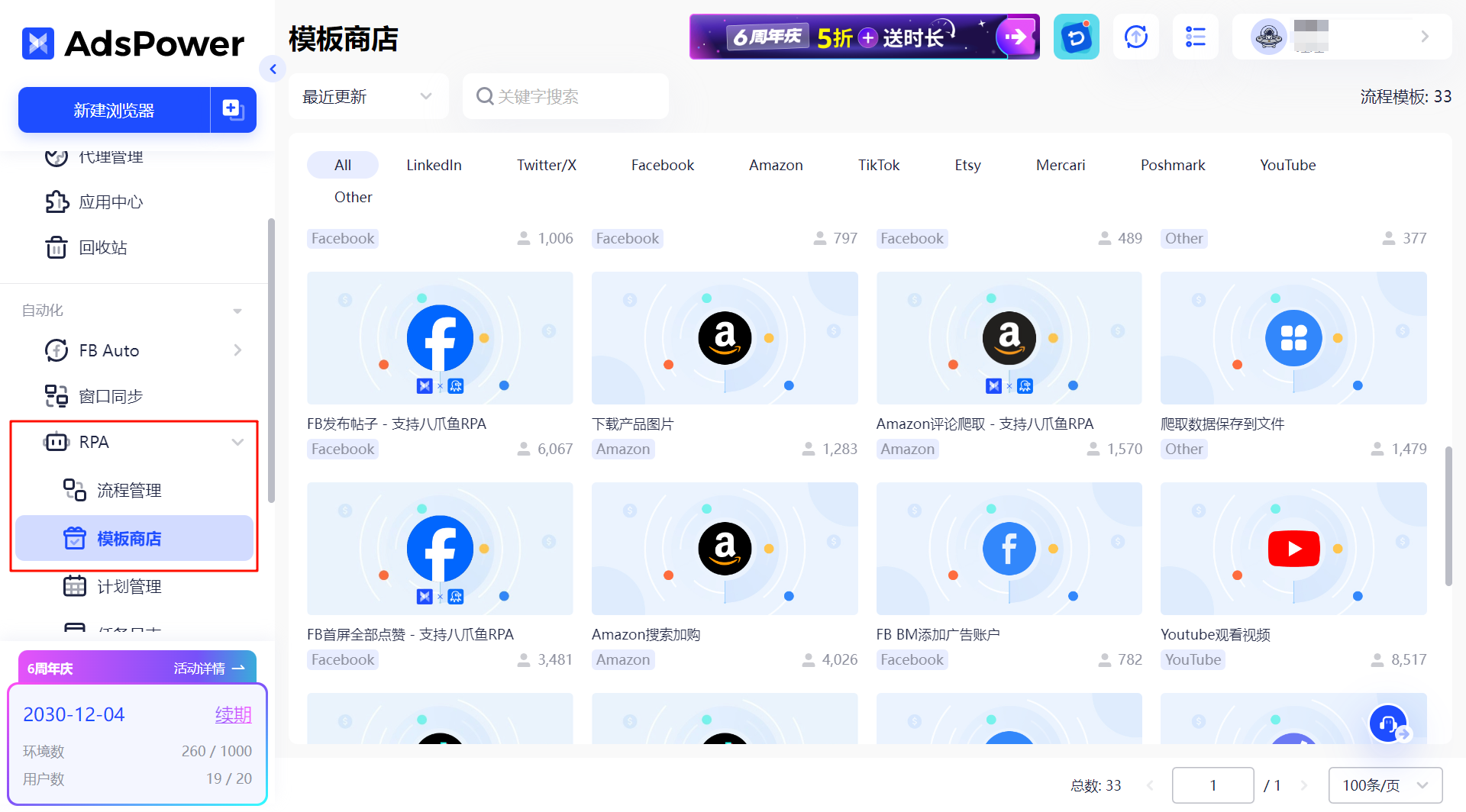Click the 新建浏览器 button
Viewport: 1466px width, 812px height.
point(114,110)
